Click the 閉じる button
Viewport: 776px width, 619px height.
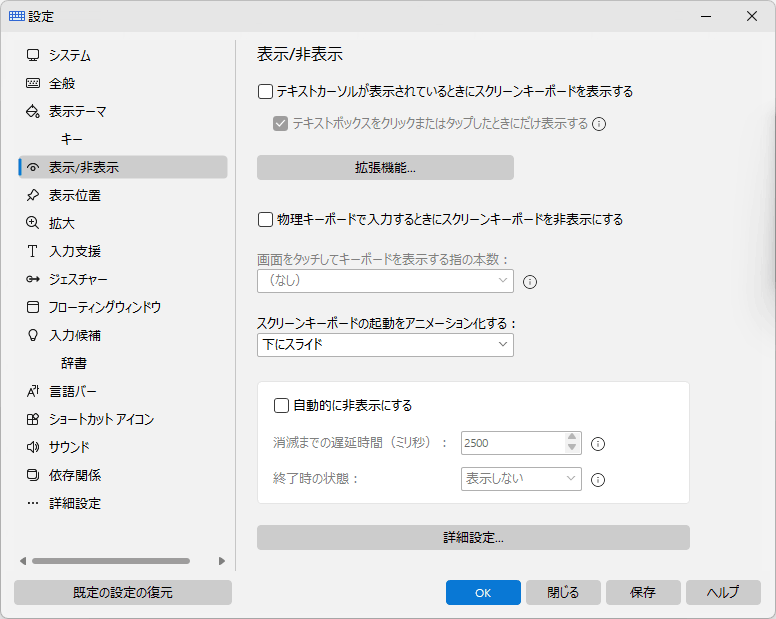click(563, 592)
